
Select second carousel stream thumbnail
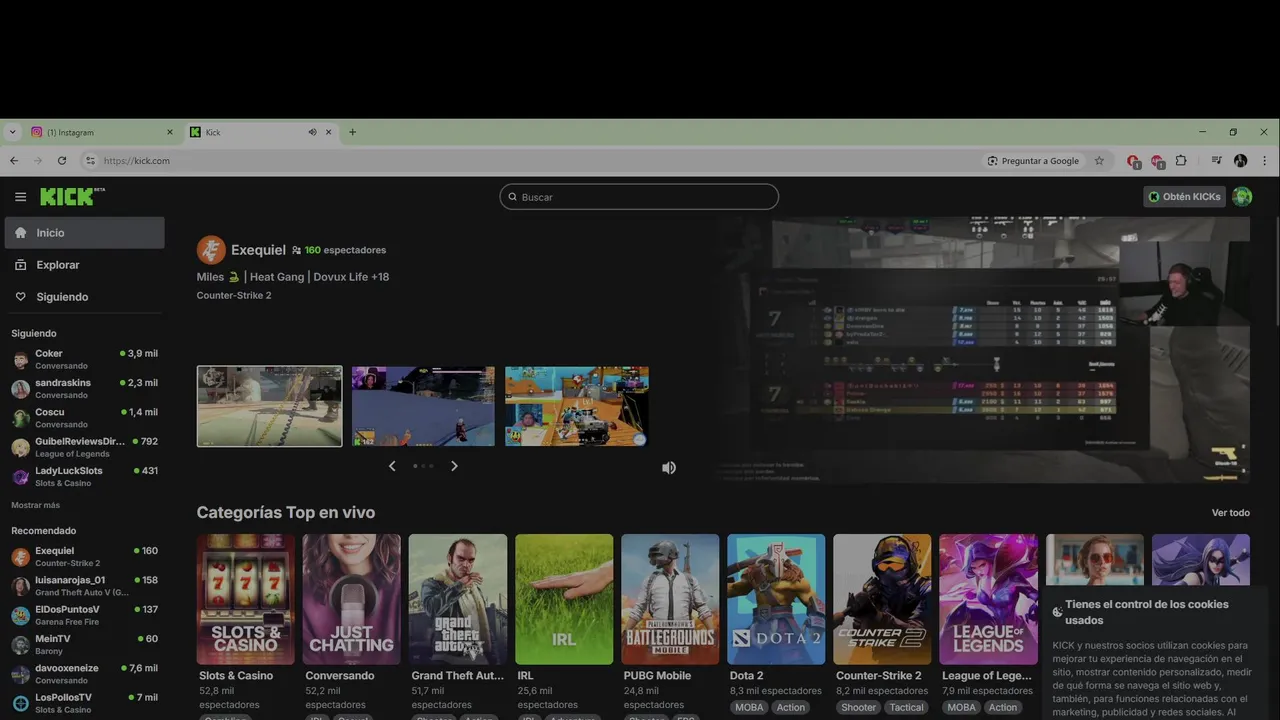pos(423,406)
